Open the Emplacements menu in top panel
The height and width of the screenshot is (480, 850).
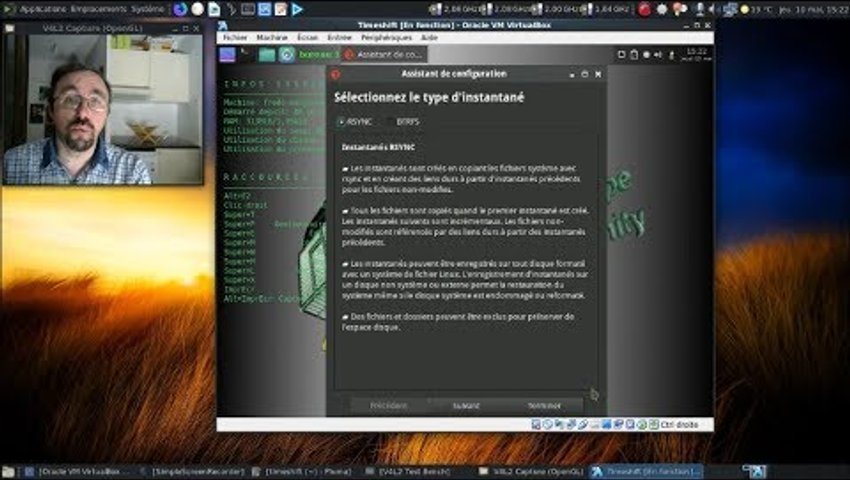pyautogui.click(x=99, y=9)
